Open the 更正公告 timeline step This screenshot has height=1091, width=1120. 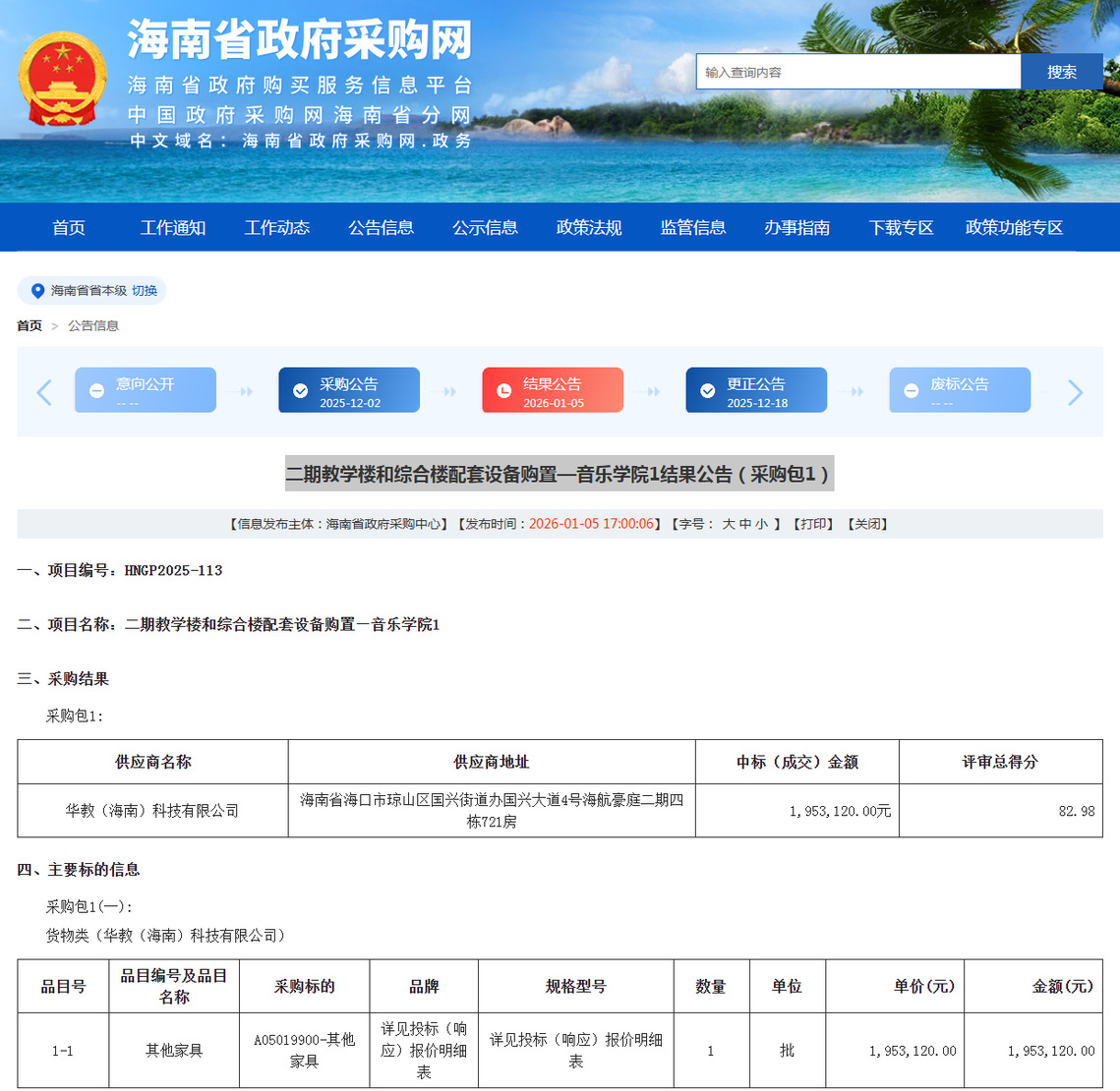pyautogui.click(x=756, y=390)
